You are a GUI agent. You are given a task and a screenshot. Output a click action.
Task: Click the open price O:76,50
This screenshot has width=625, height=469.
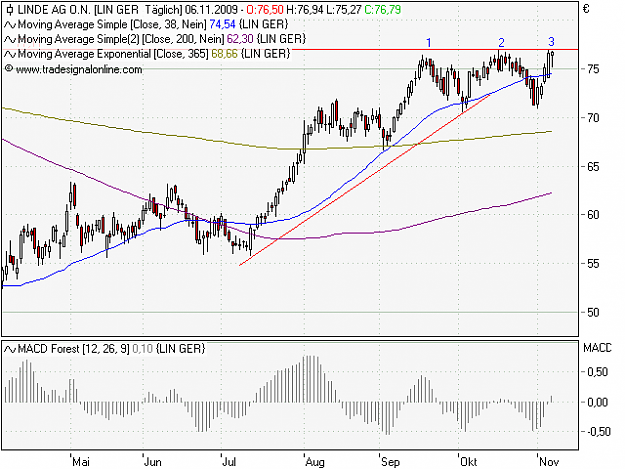tap(265, 10)
